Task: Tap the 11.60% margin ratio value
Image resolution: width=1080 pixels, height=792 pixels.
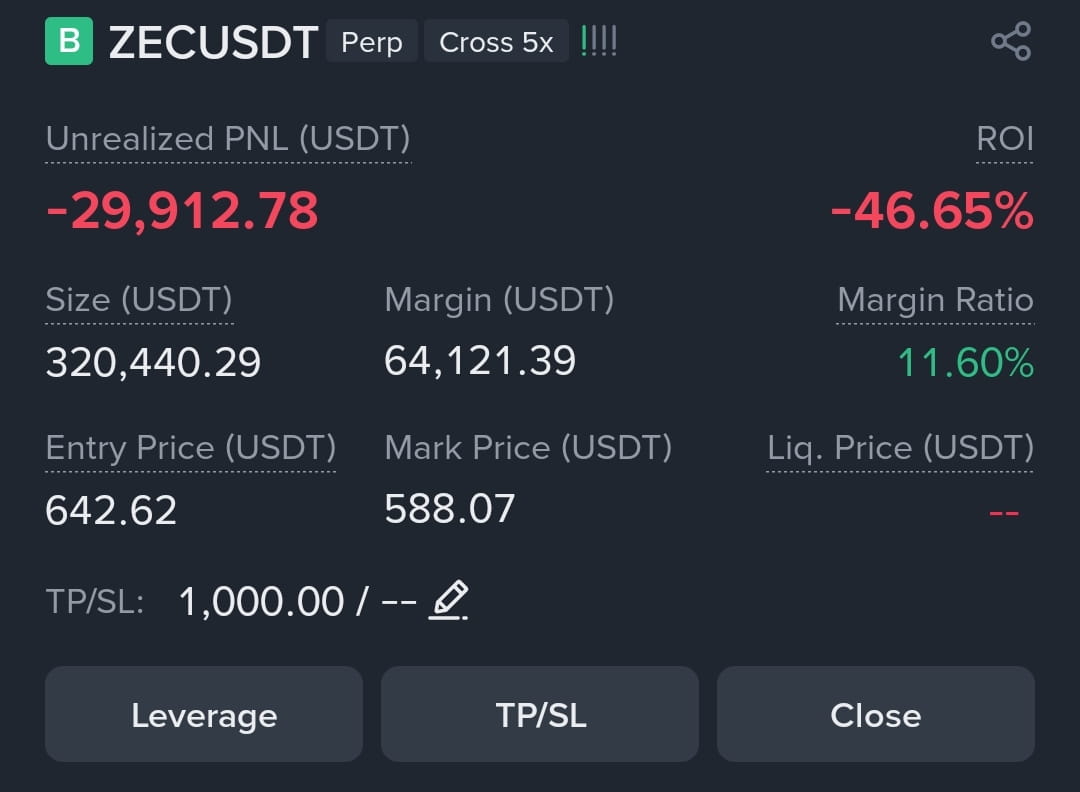Action: [x=966, y=362]
